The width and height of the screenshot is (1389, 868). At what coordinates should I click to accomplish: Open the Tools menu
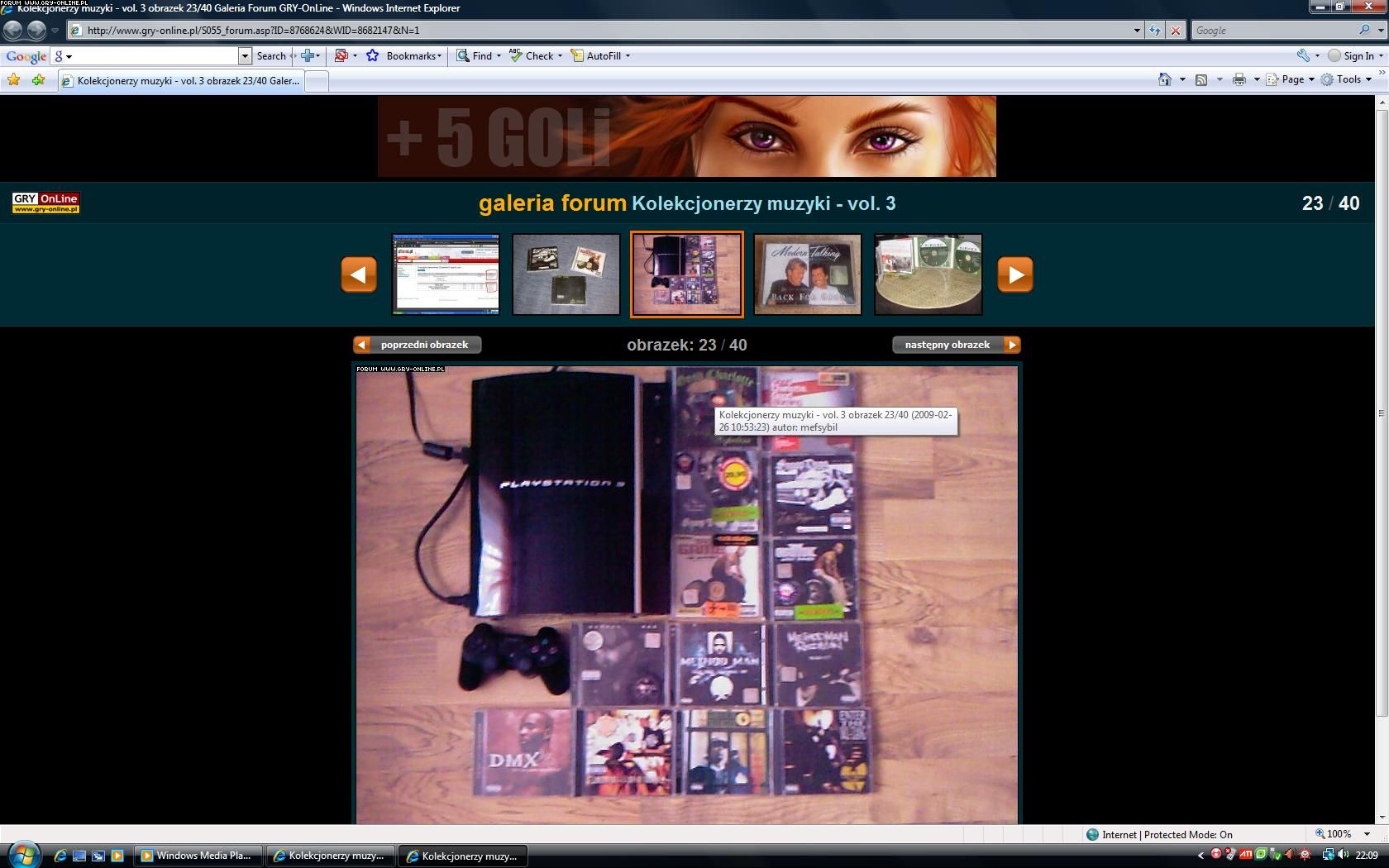[1347, 79]
